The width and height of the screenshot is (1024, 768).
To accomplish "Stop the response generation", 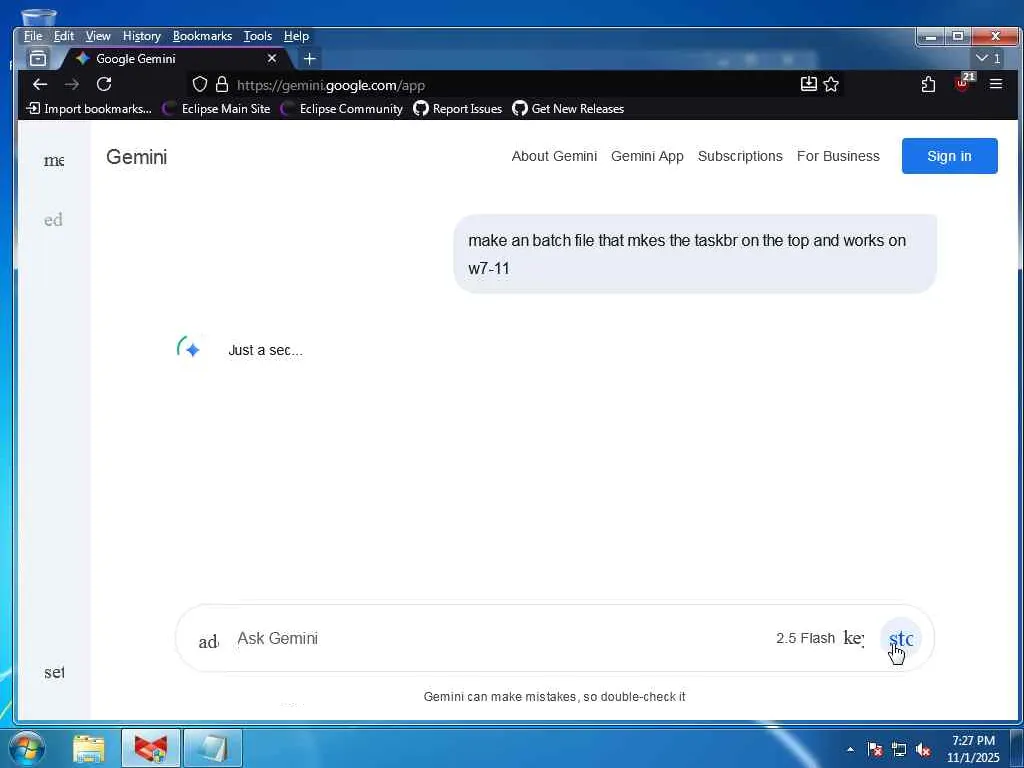I will pyautogui.click(x=901, y=638).
